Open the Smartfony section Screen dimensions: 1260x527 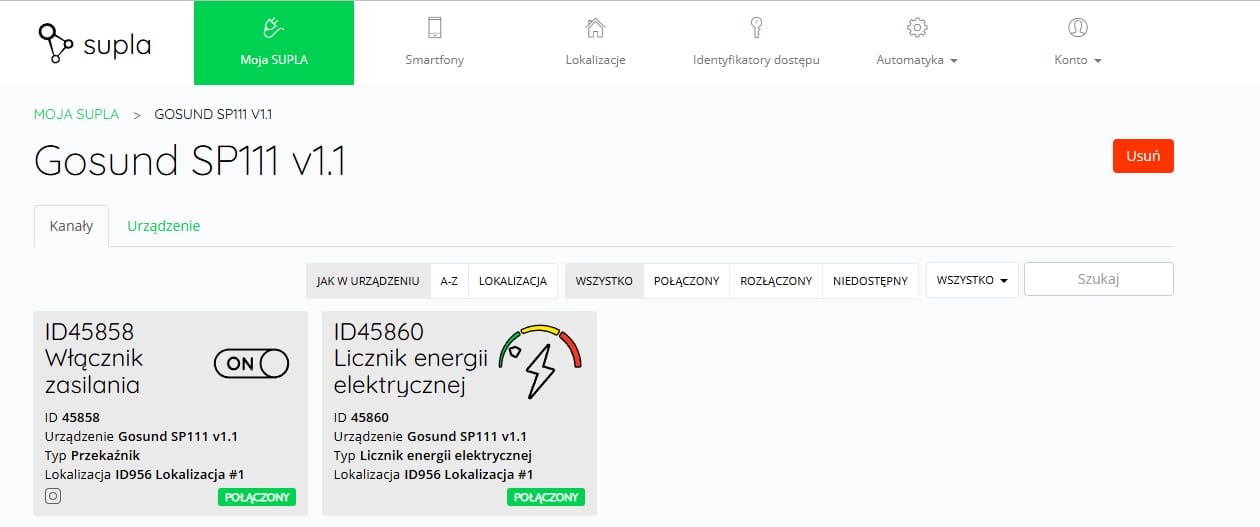pyautogui.click(x=434, y=60)
